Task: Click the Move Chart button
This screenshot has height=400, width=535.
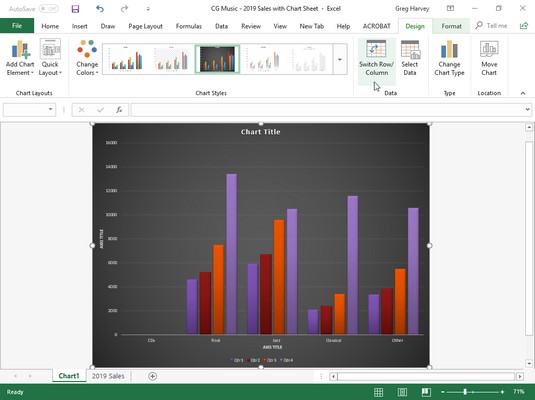Action: [x=489, y=58]
